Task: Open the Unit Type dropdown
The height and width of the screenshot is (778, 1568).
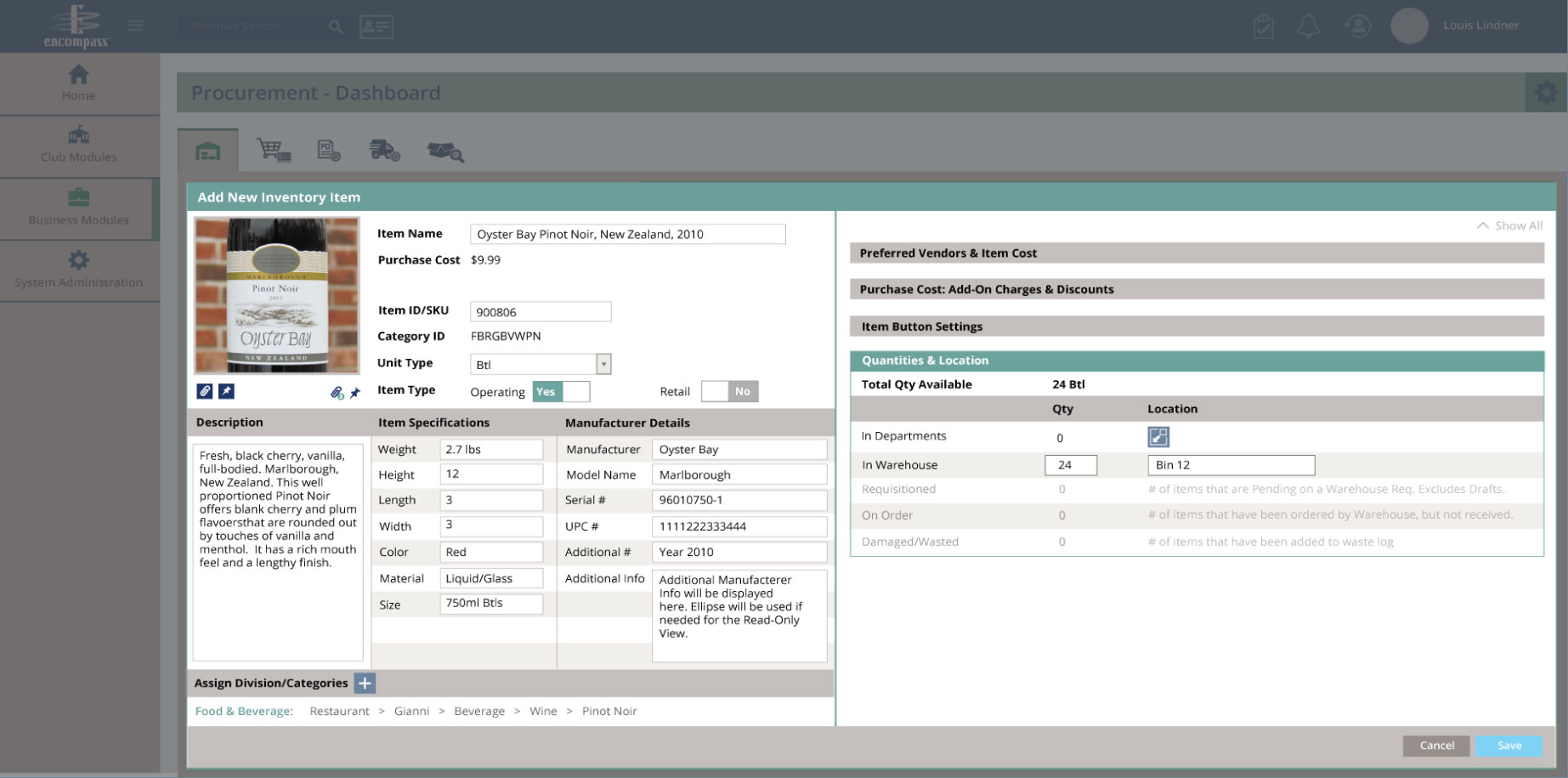Action: tap(603, 365)
